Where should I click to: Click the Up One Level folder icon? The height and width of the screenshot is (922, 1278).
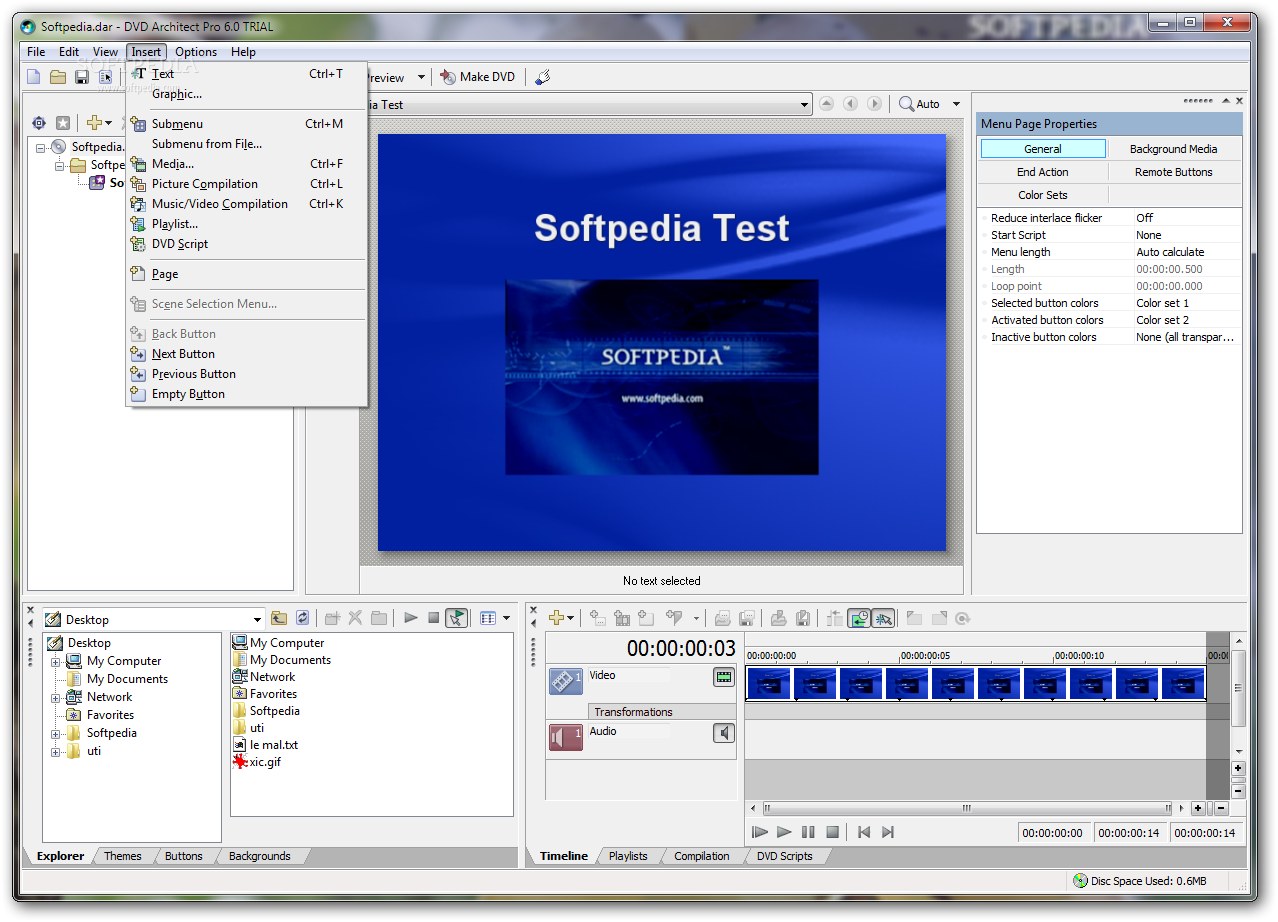click(x=279, y=619)
